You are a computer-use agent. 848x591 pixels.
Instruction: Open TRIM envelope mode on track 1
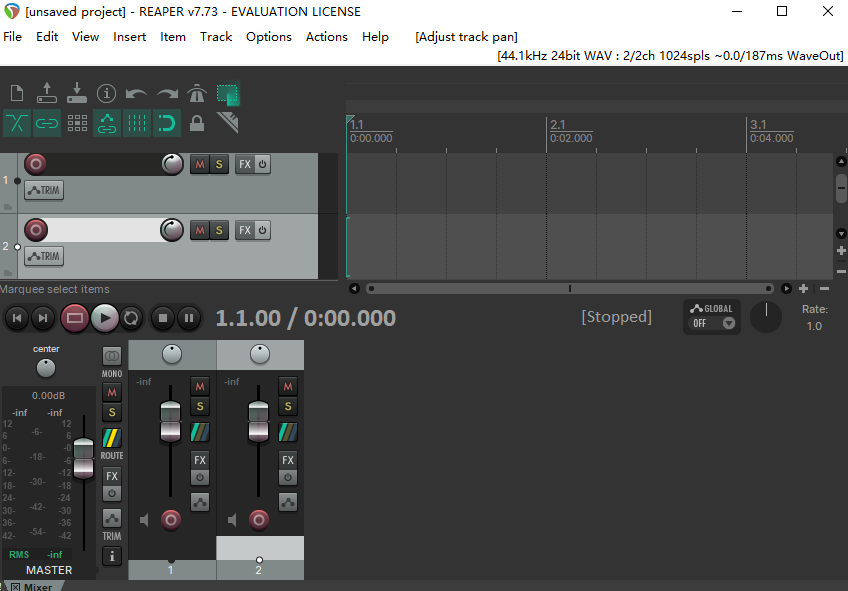point(44,190)
